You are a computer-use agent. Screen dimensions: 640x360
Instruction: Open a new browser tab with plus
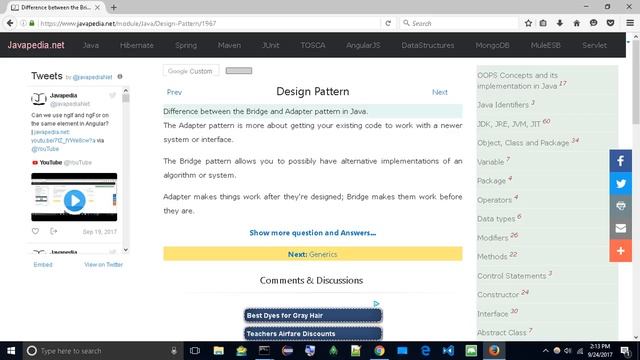113,7
